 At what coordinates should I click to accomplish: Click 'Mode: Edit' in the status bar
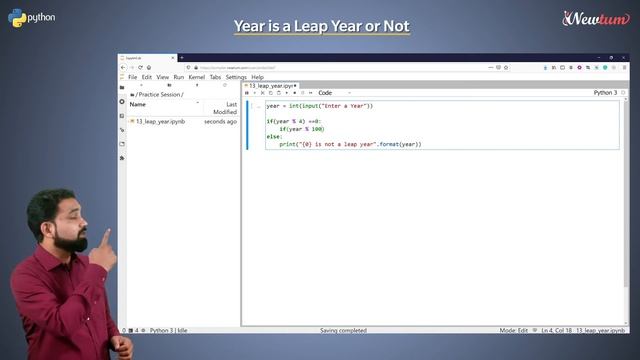[x=513, y=331]
